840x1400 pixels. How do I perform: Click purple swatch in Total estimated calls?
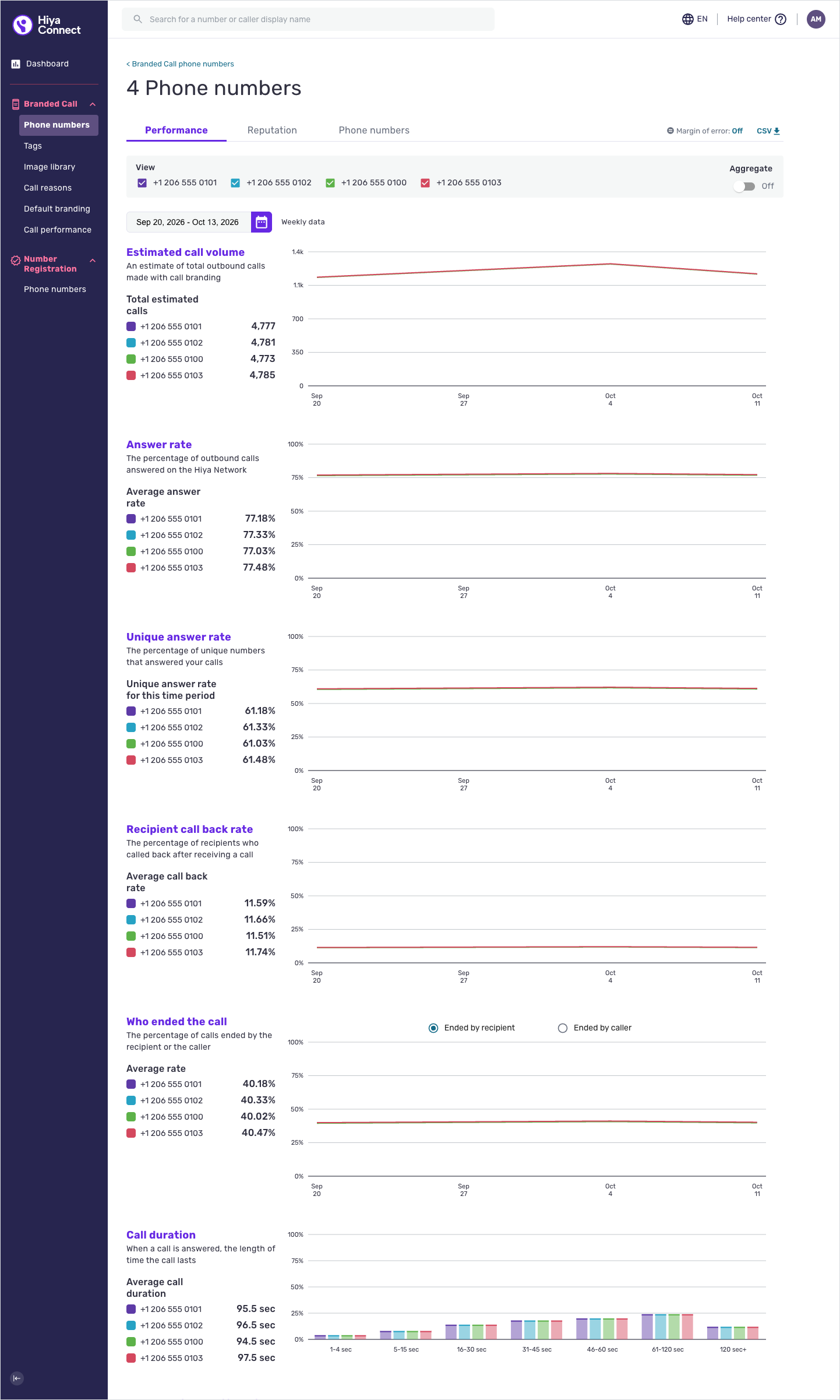pyautogui.click(x=131, y=327)
